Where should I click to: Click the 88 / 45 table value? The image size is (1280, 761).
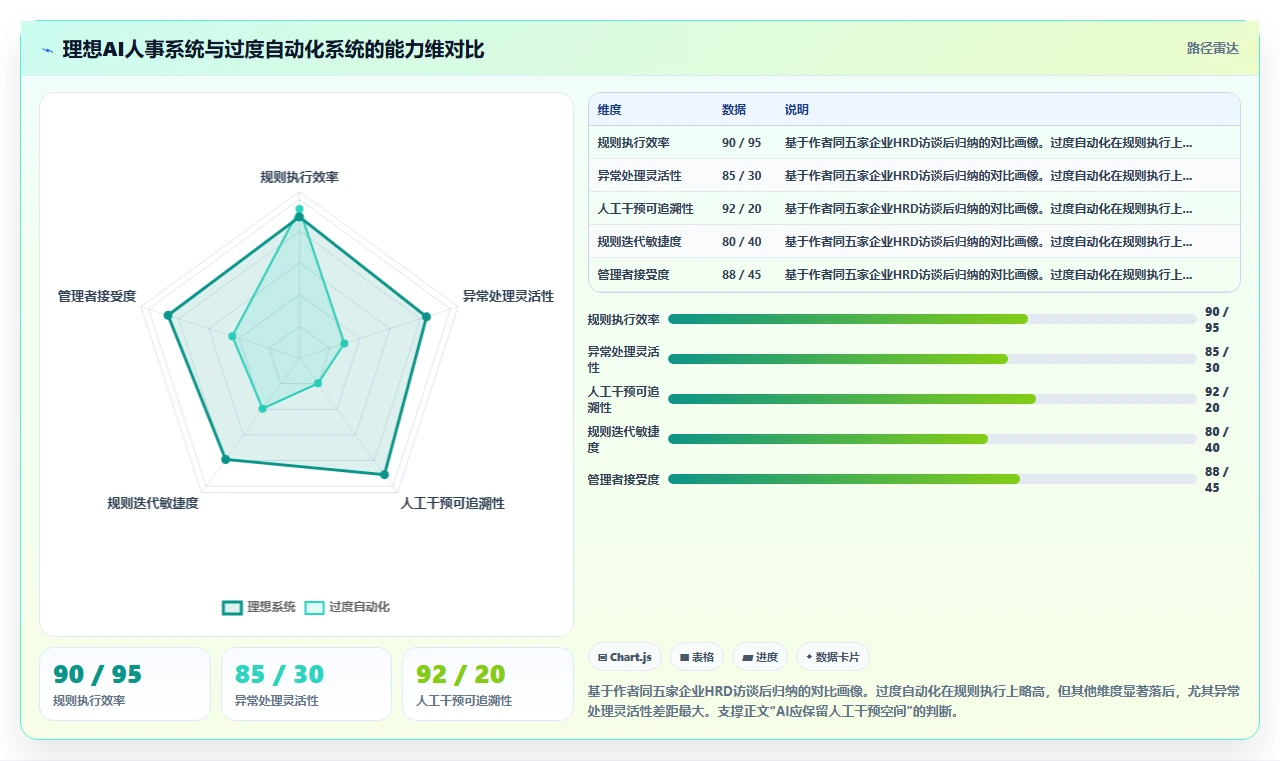point(742,275)
